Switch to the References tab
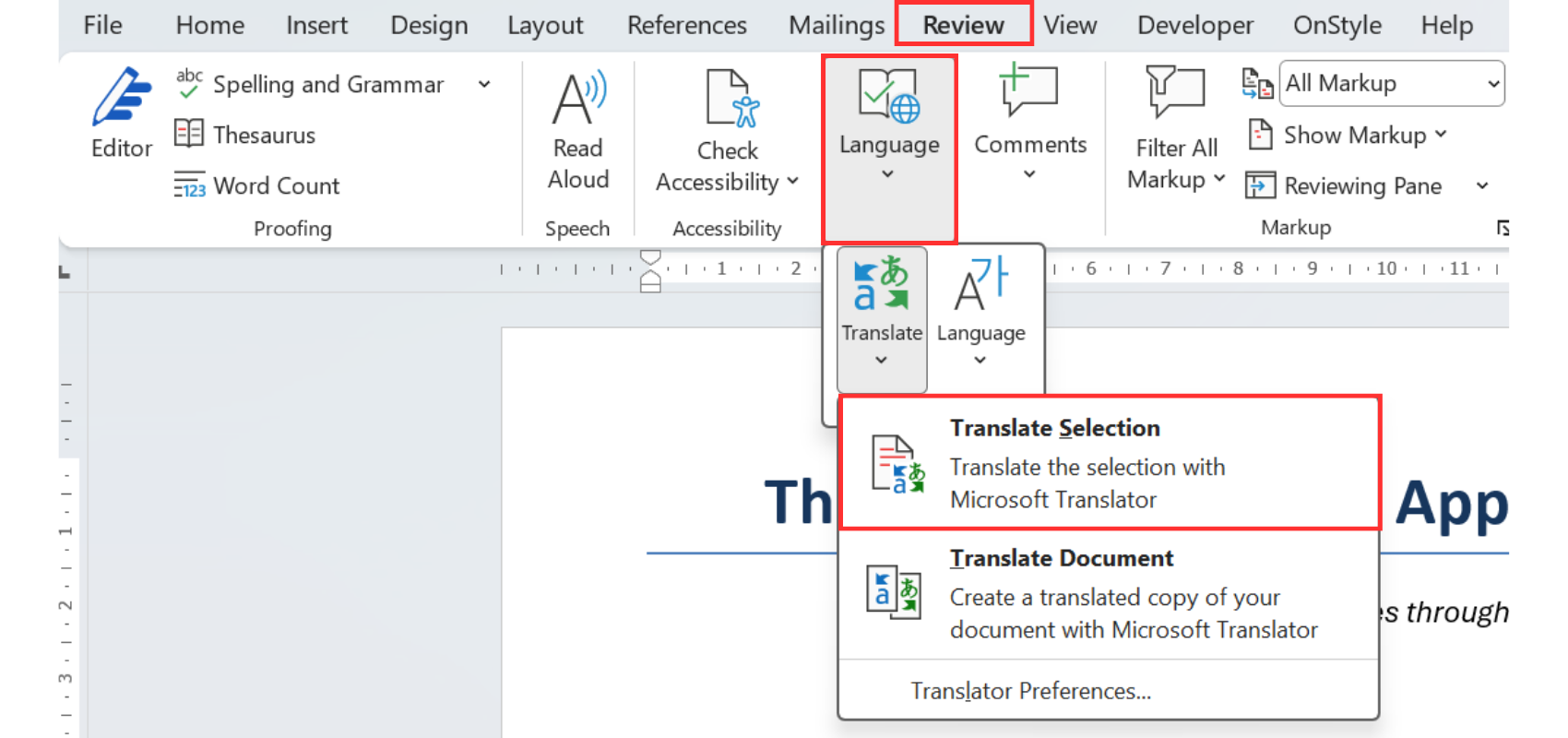 click(687, 25)
